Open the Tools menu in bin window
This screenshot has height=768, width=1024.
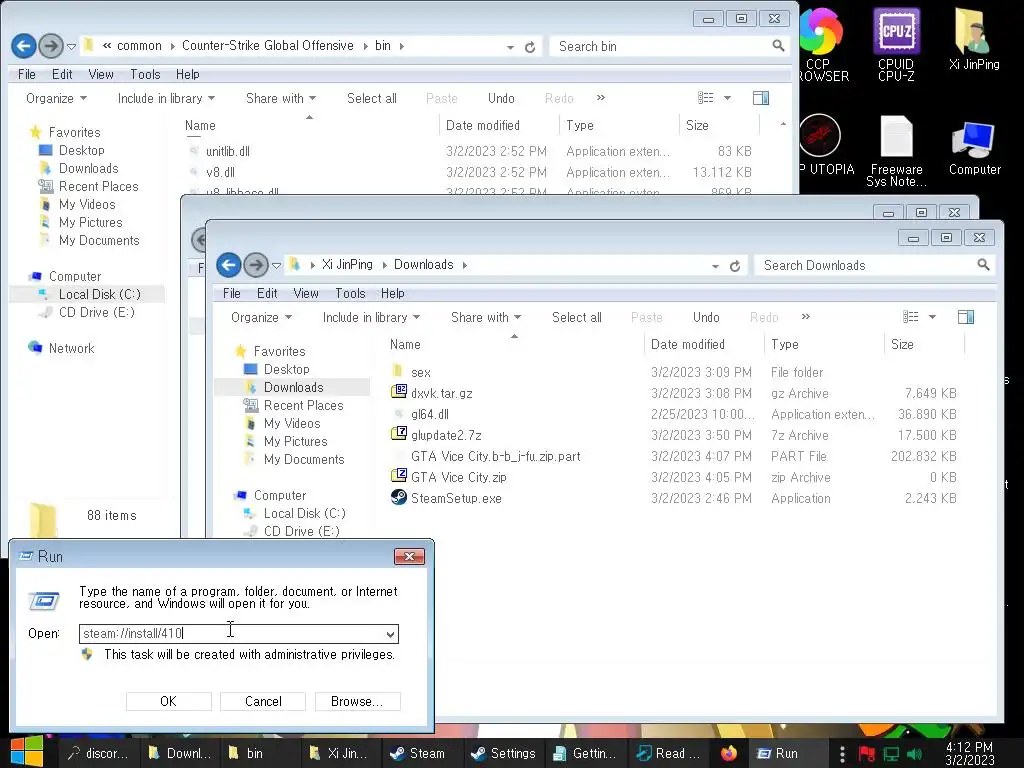pos(145,74)
